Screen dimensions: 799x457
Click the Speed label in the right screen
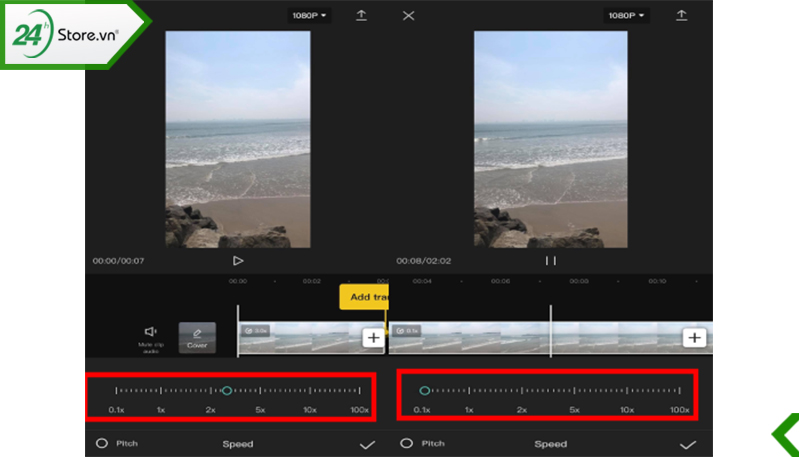point(551,444)
